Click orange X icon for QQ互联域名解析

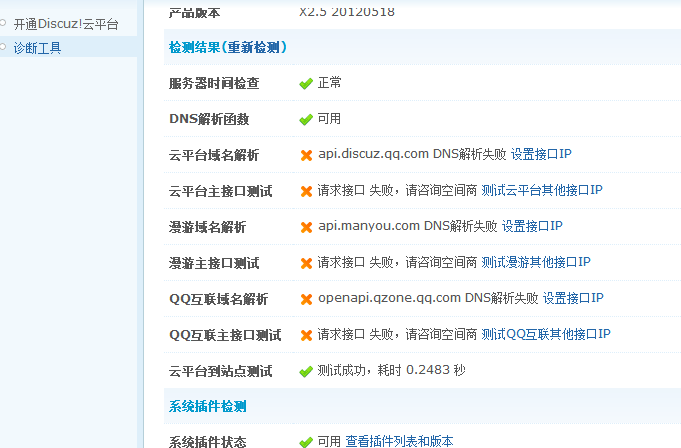[x=306, y=299]
